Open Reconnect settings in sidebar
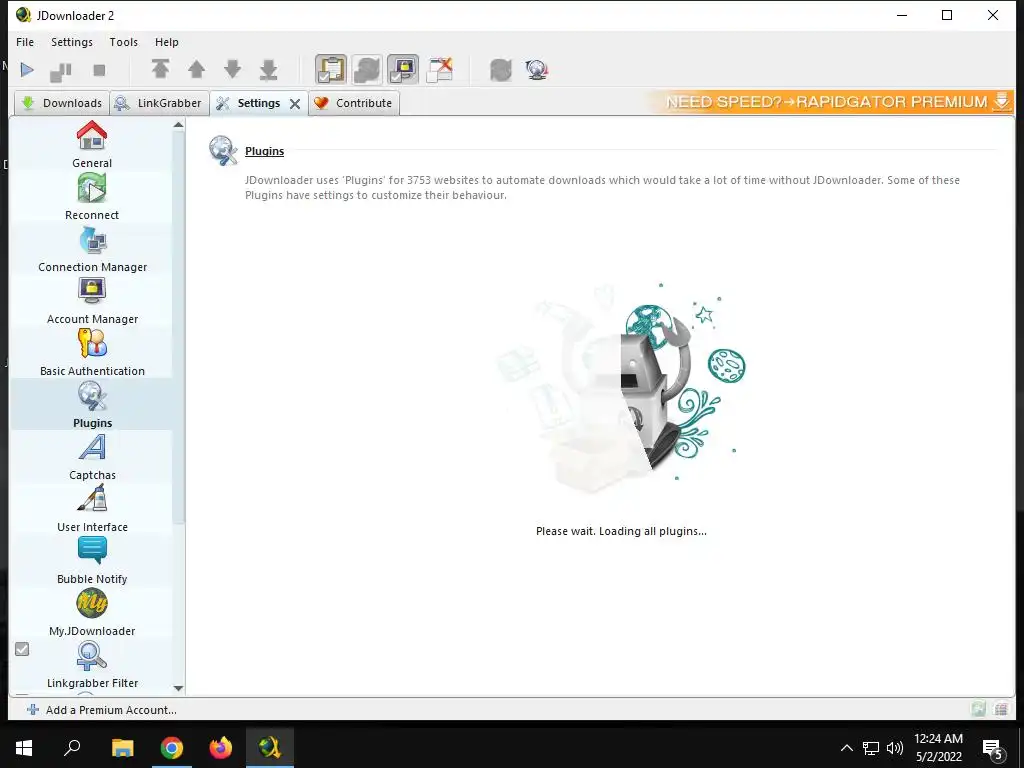This screenshot has height=768, width=1024. pyautogui.click(x=91, y=197)
